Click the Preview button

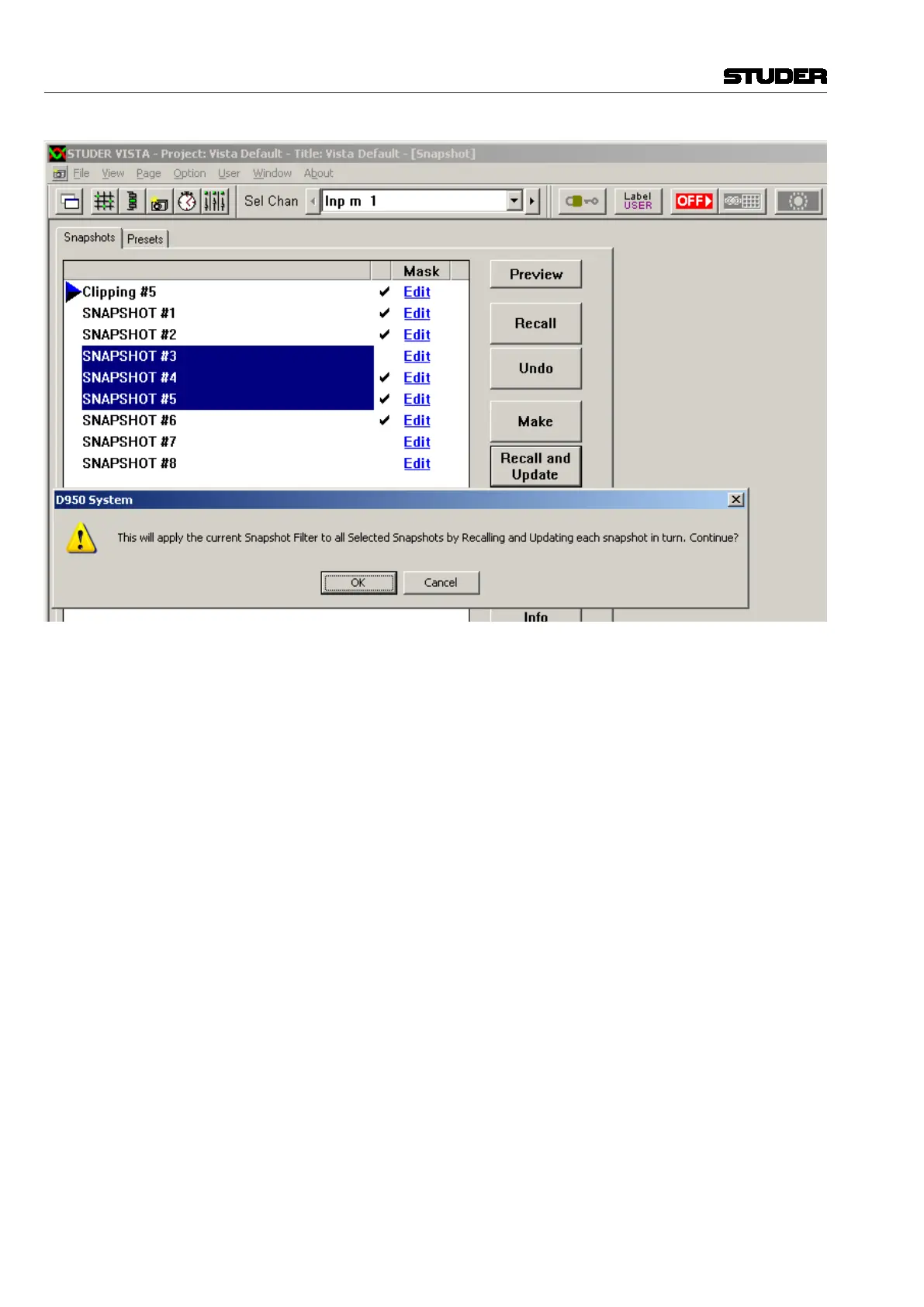click(536, 274)
